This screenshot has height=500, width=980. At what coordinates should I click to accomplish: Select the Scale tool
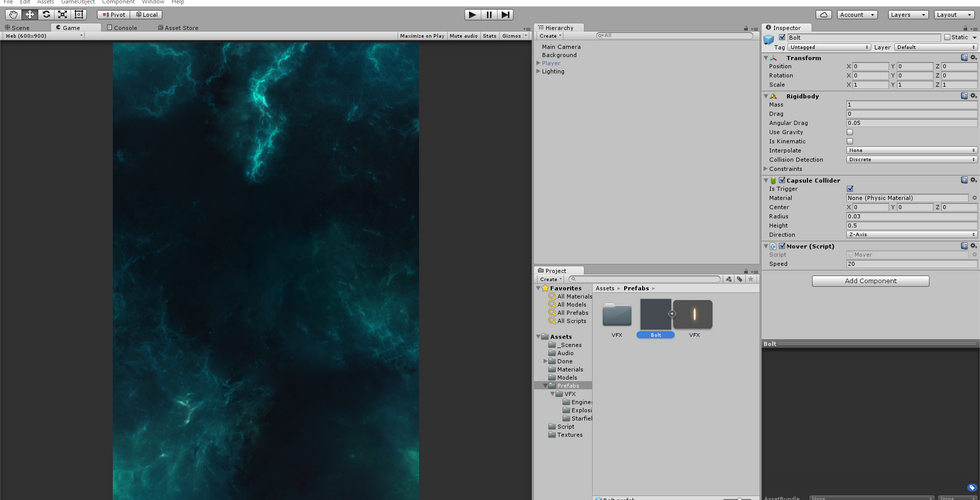pyautogui.click(x=62, y=15)
